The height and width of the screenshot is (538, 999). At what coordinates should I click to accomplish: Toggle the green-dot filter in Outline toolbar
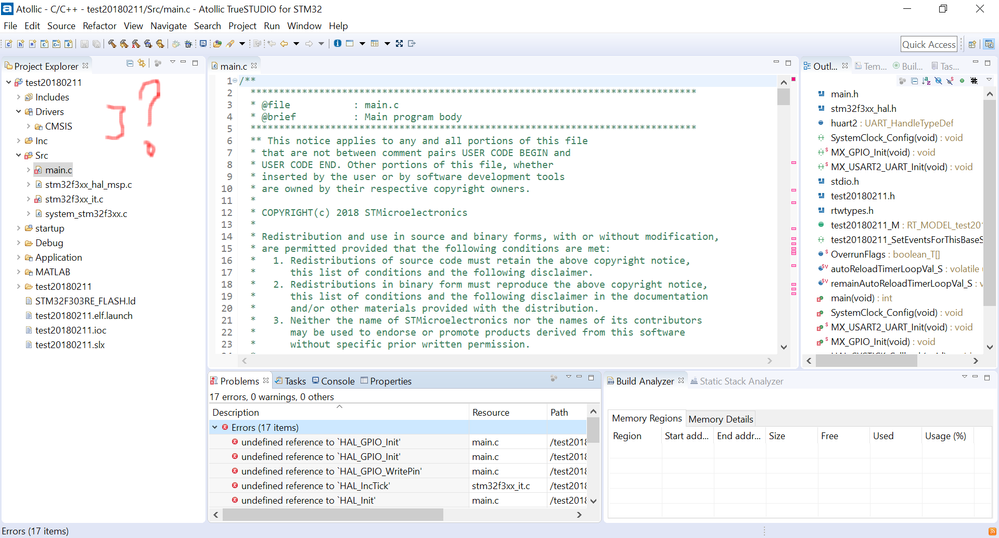click(962, 81)
